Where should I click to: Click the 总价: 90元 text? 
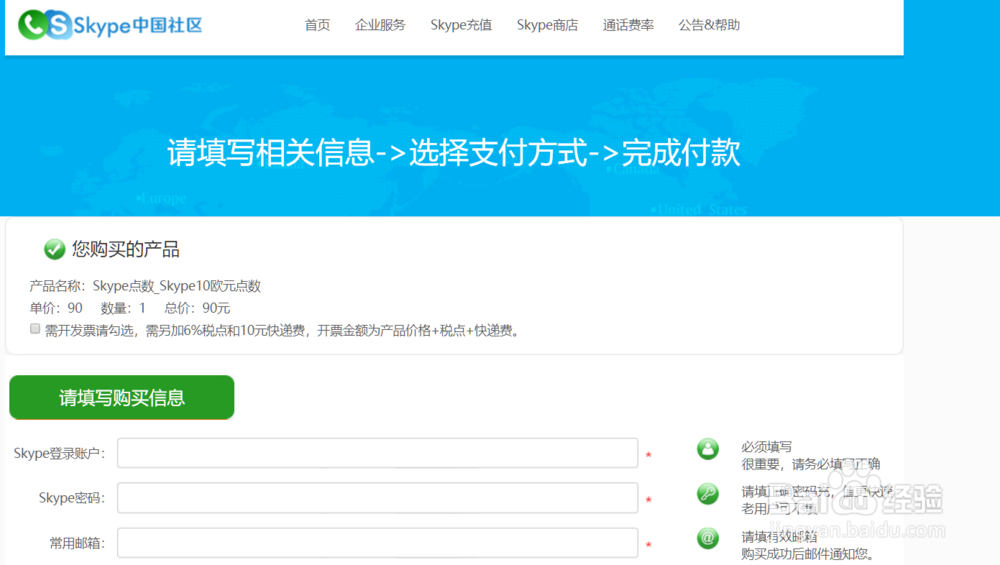(x=197, y=308)
